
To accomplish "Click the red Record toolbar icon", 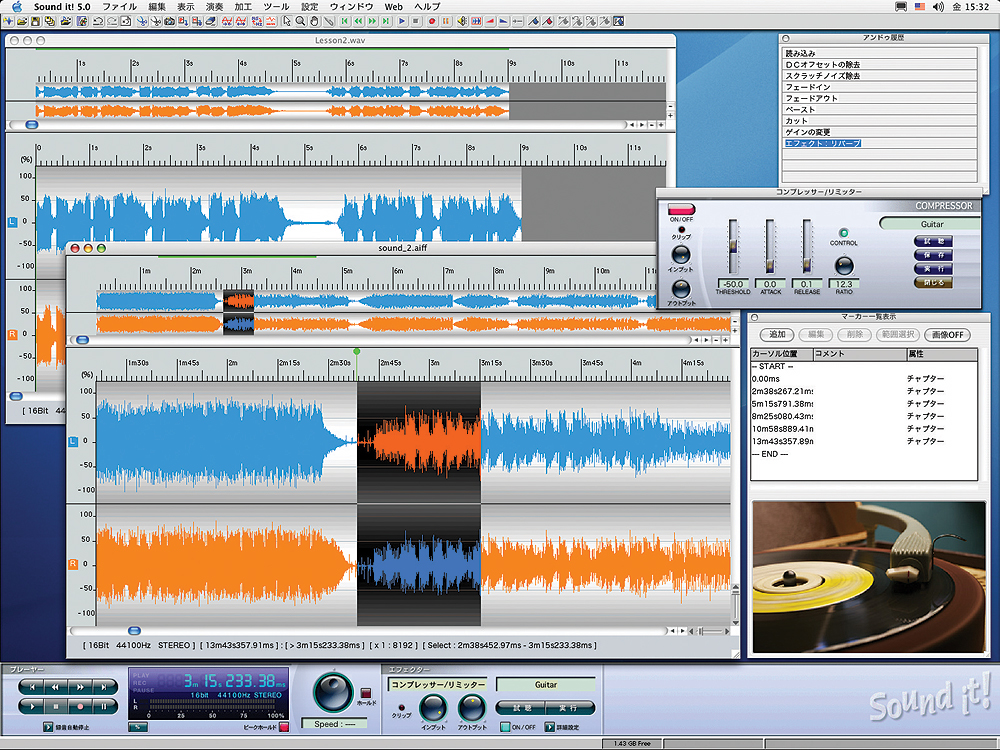I will [432, 22].
